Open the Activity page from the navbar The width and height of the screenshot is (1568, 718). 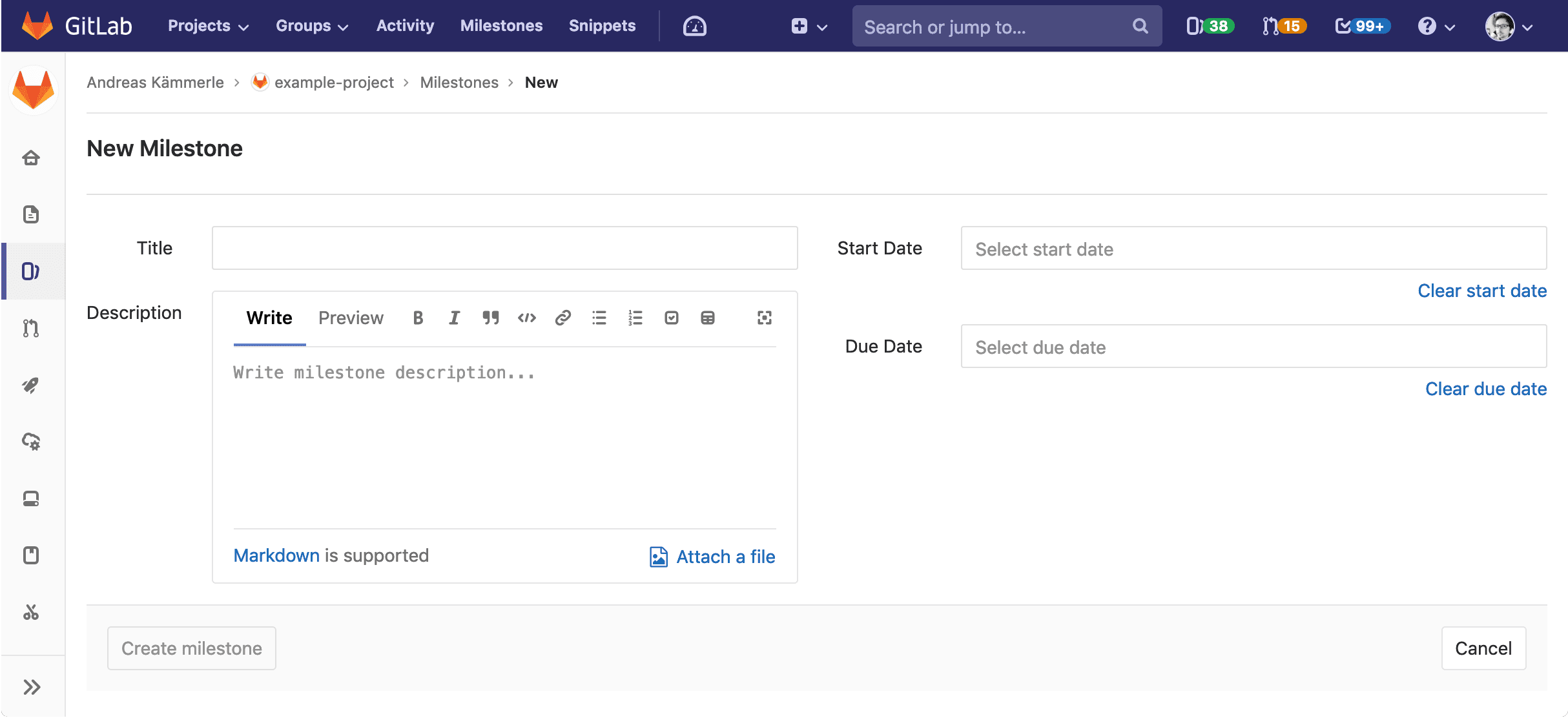[x=405, y=26]
